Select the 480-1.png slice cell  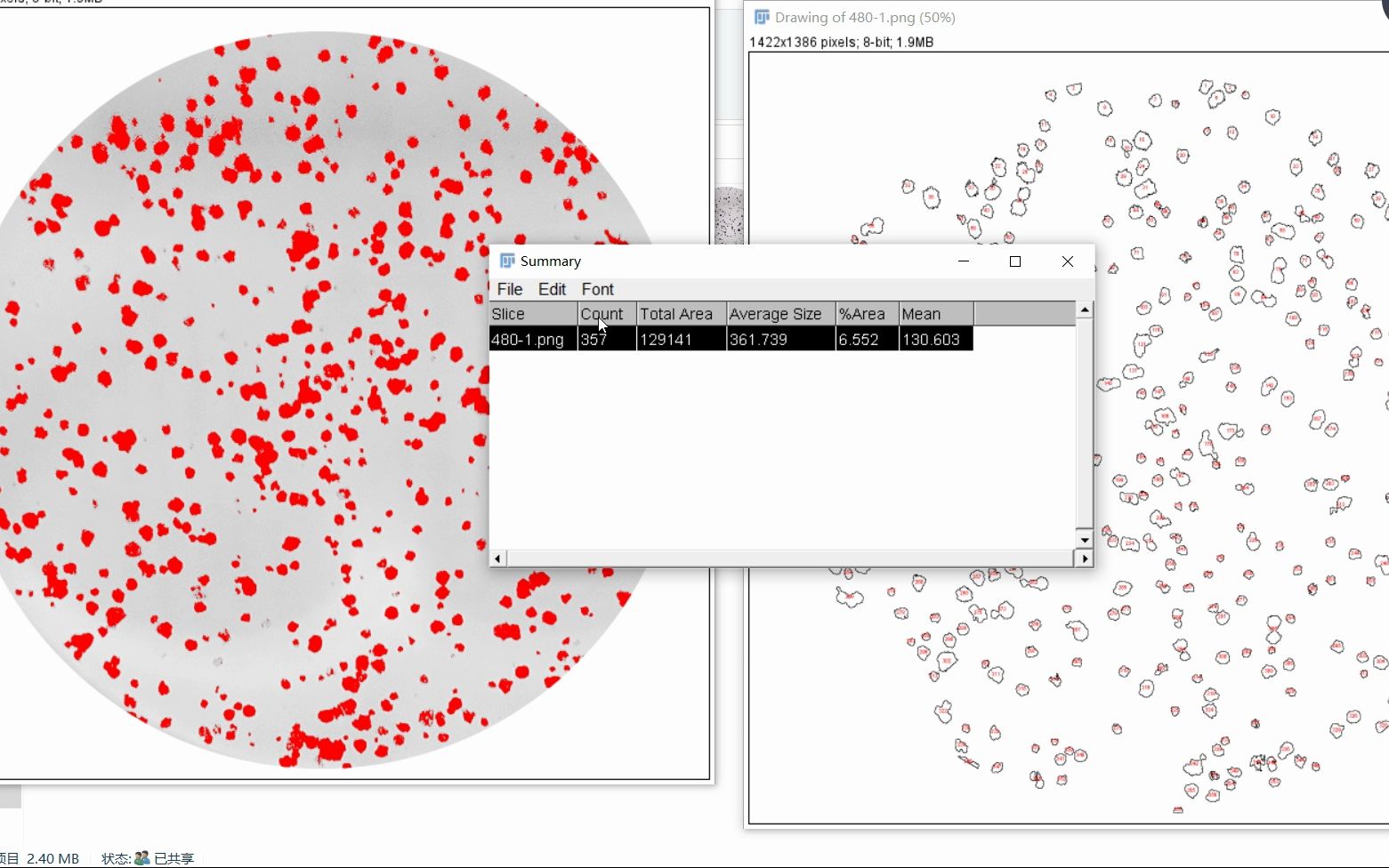533,339
